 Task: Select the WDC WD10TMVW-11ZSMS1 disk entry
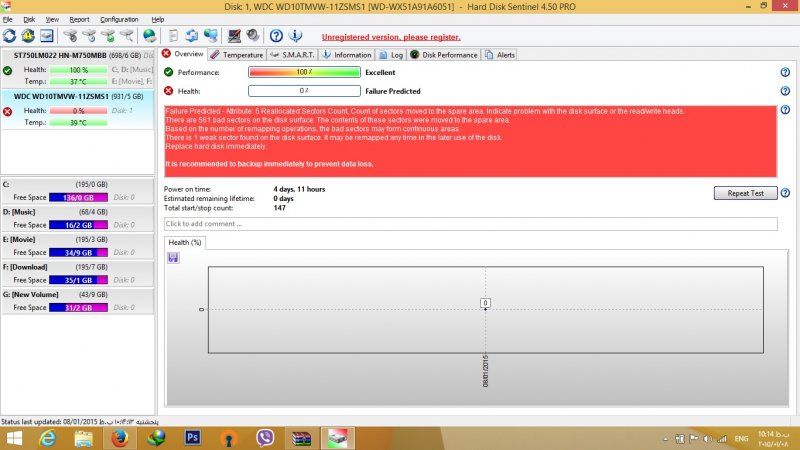pyautogui.click(x=78, y=109)
